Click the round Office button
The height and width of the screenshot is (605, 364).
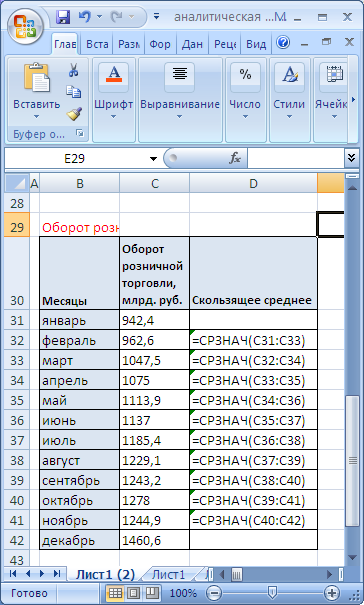coord(25,27)
